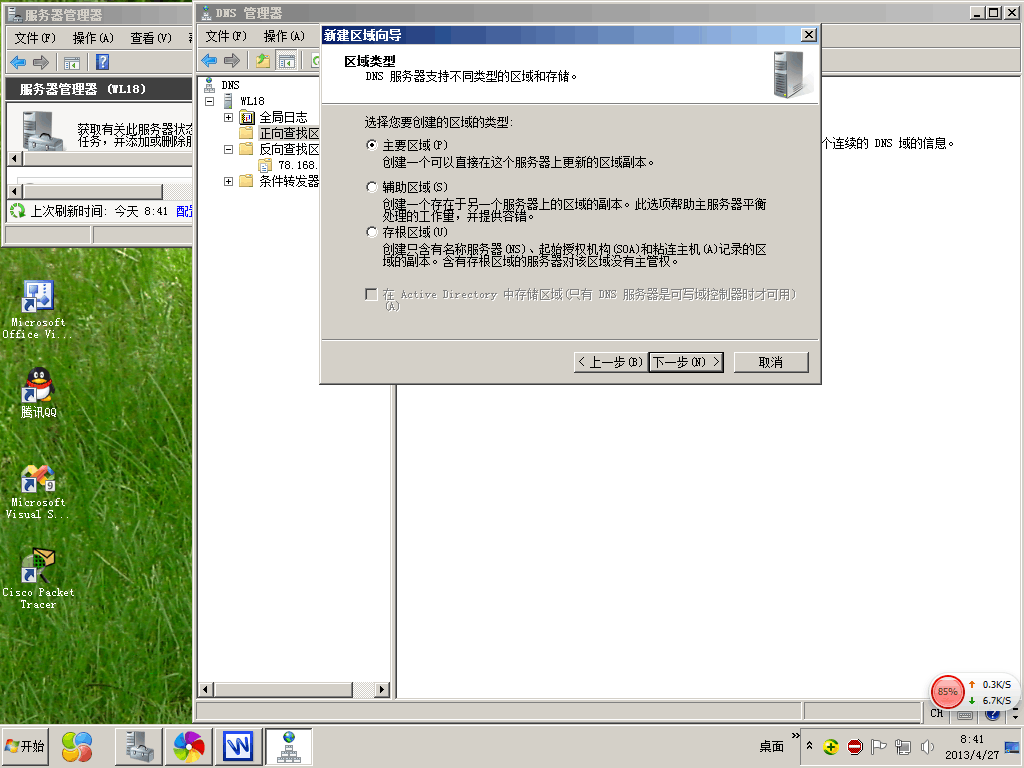Expand the 条件转发器 tree node
Image resolution: width=1024 pixels, height=768 pixels.
(x=229, y=181)
